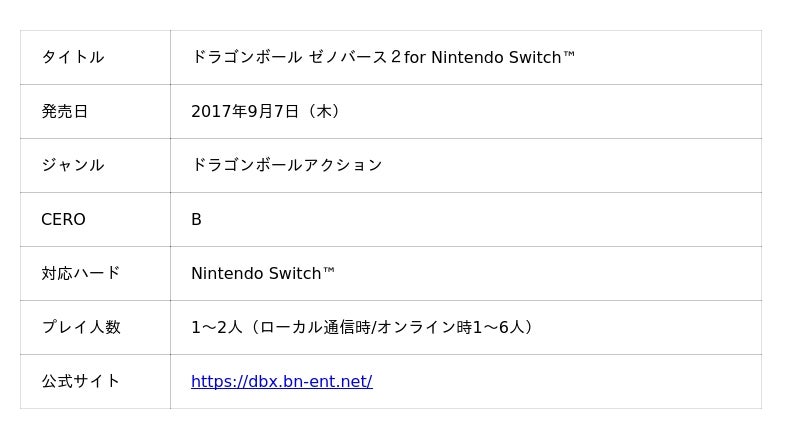The height and width of the screenshot is (439, 800).
Task: Select the 2017年9月7日 release date
Action: [x=245, y=111]
